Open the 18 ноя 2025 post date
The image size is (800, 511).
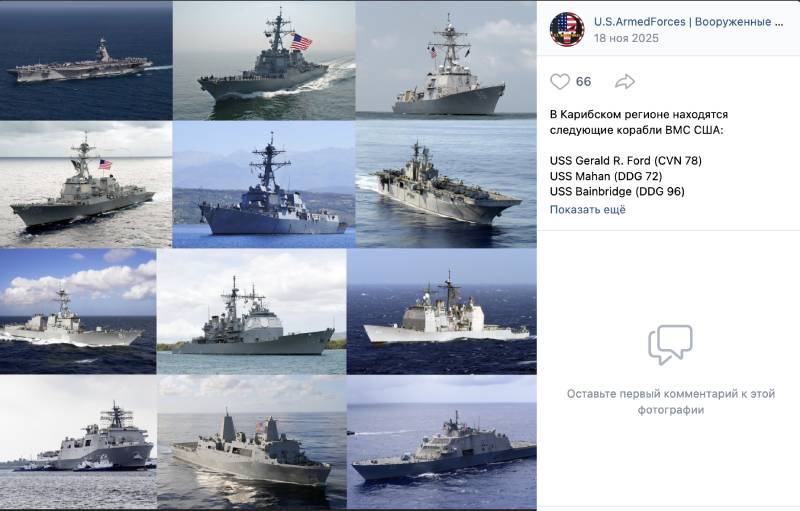point(626,38)
